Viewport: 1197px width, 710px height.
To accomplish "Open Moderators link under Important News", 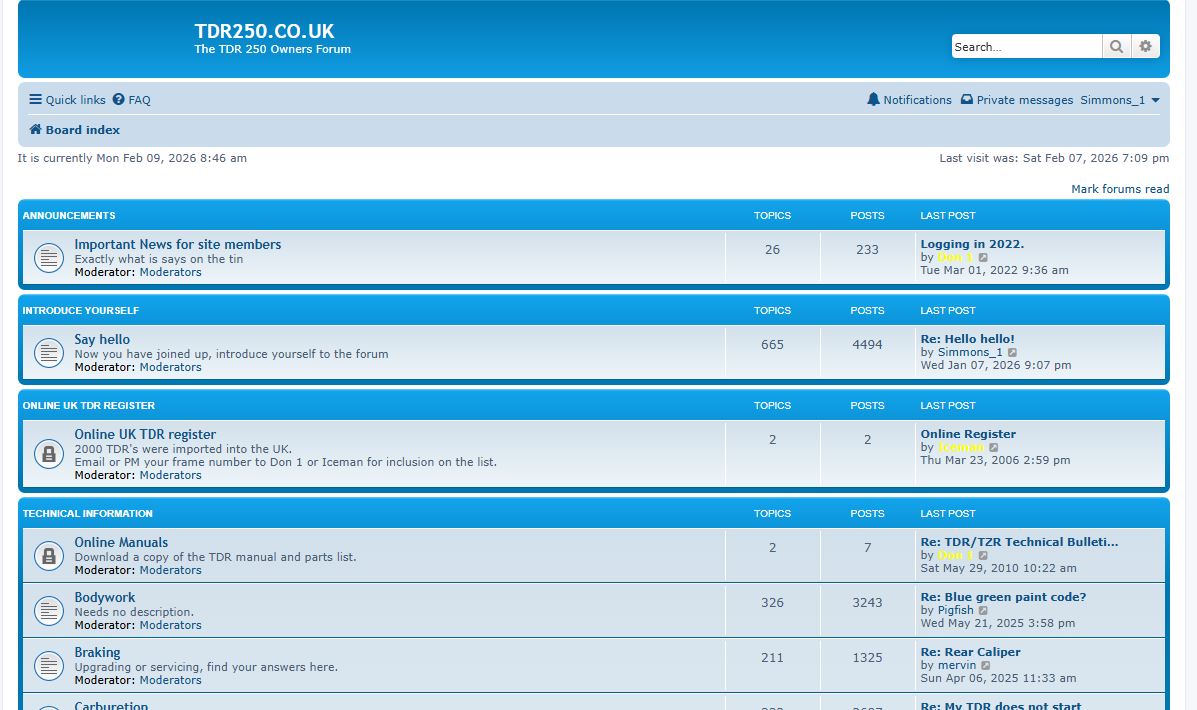I will pyautogui.click(x=170, y=272).
